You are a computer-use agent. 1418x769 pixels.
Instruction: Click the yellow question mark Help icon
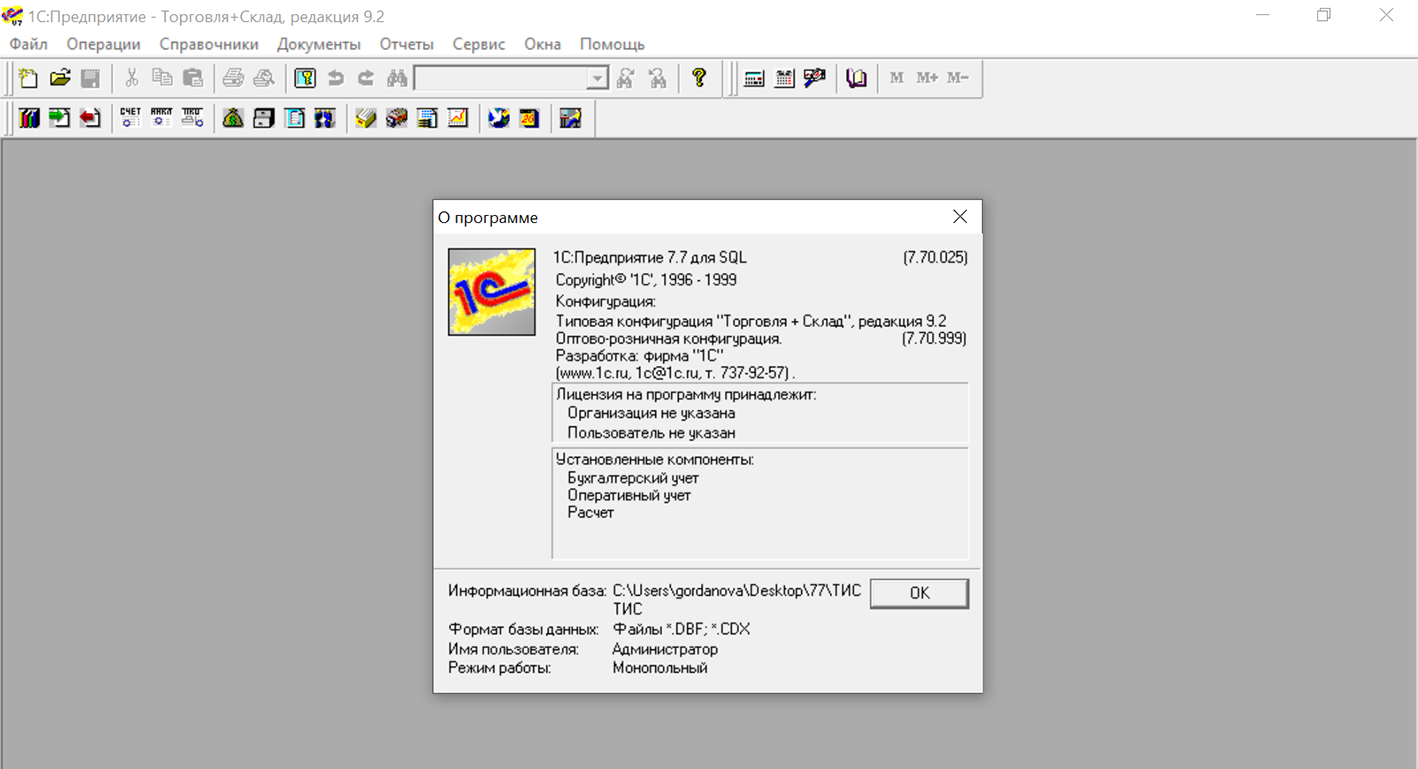(x=699, y=78)
